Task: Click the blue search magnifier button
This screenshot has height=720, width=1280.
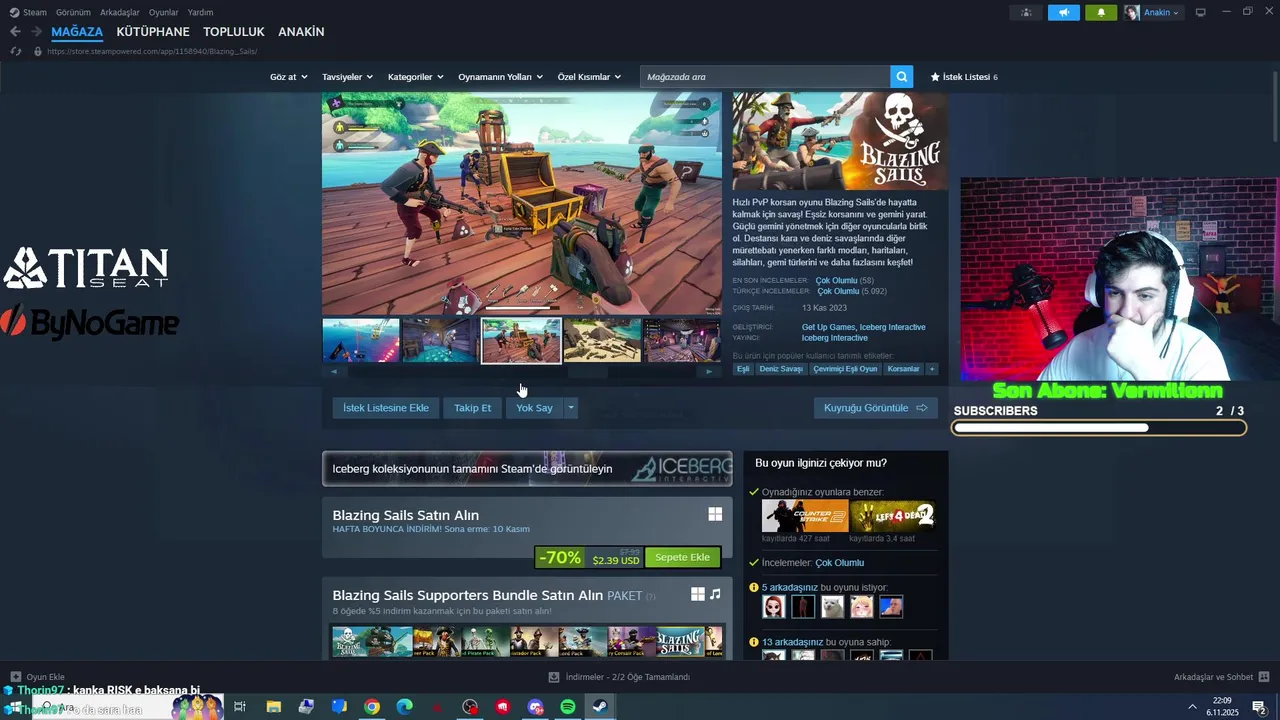Action: (902, 77)
